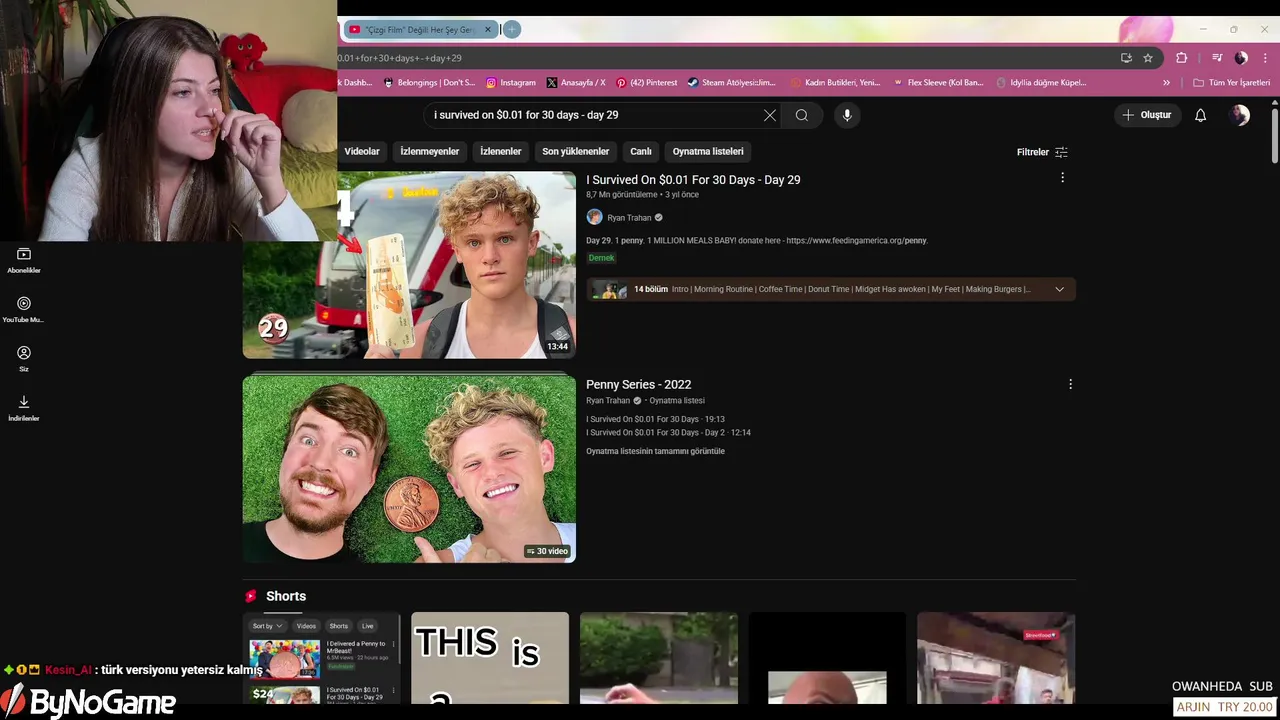
Task: Select the Oynatma listeleri filter chip
Action: (x=708, y=151)
